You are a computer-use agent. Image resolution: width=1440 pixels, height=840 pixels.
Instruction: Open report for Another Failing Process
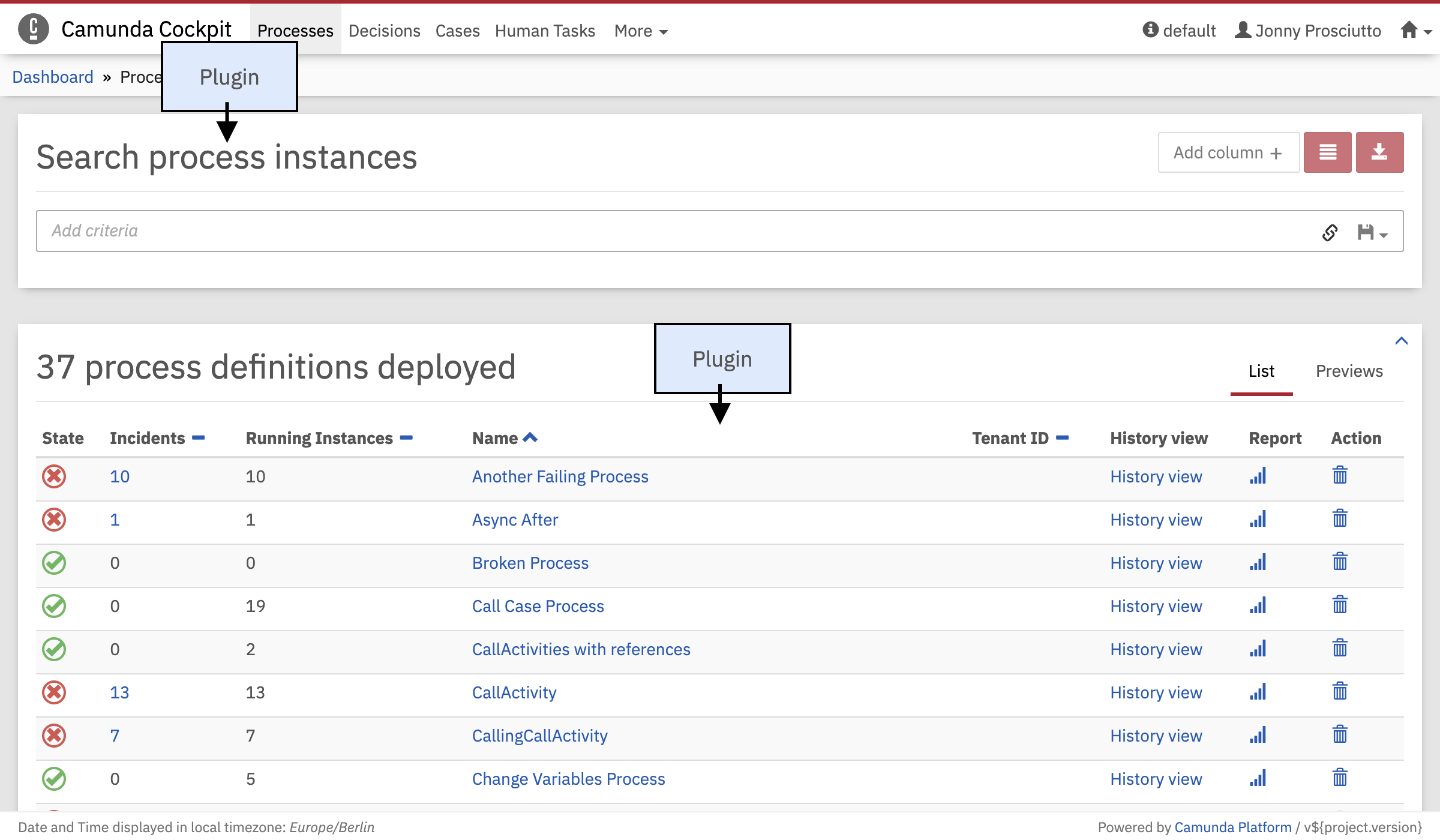[1258, 476]
